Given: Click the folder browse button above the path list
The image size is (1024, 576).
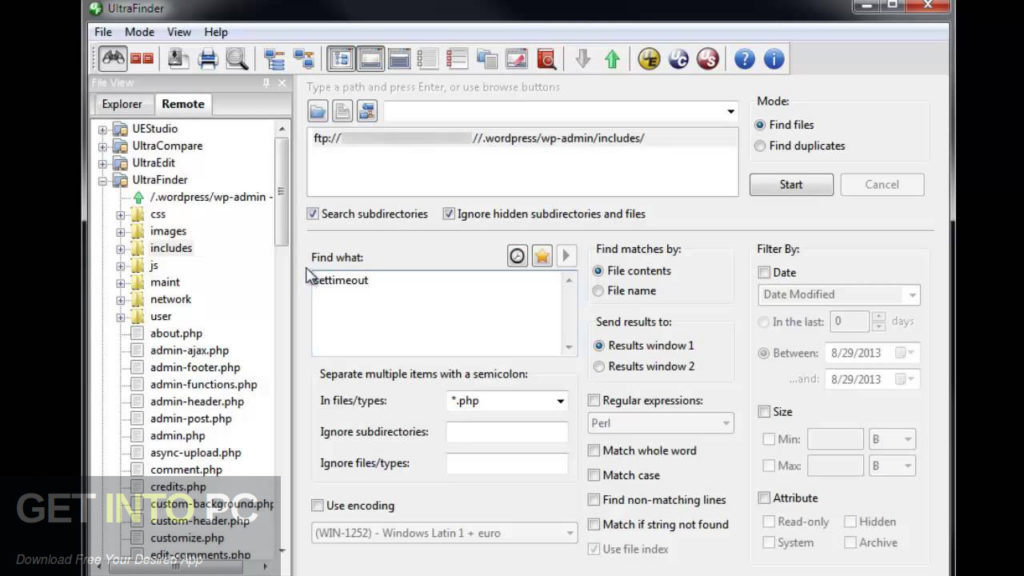Looking at the screenshot, I should tap(318, 111).
